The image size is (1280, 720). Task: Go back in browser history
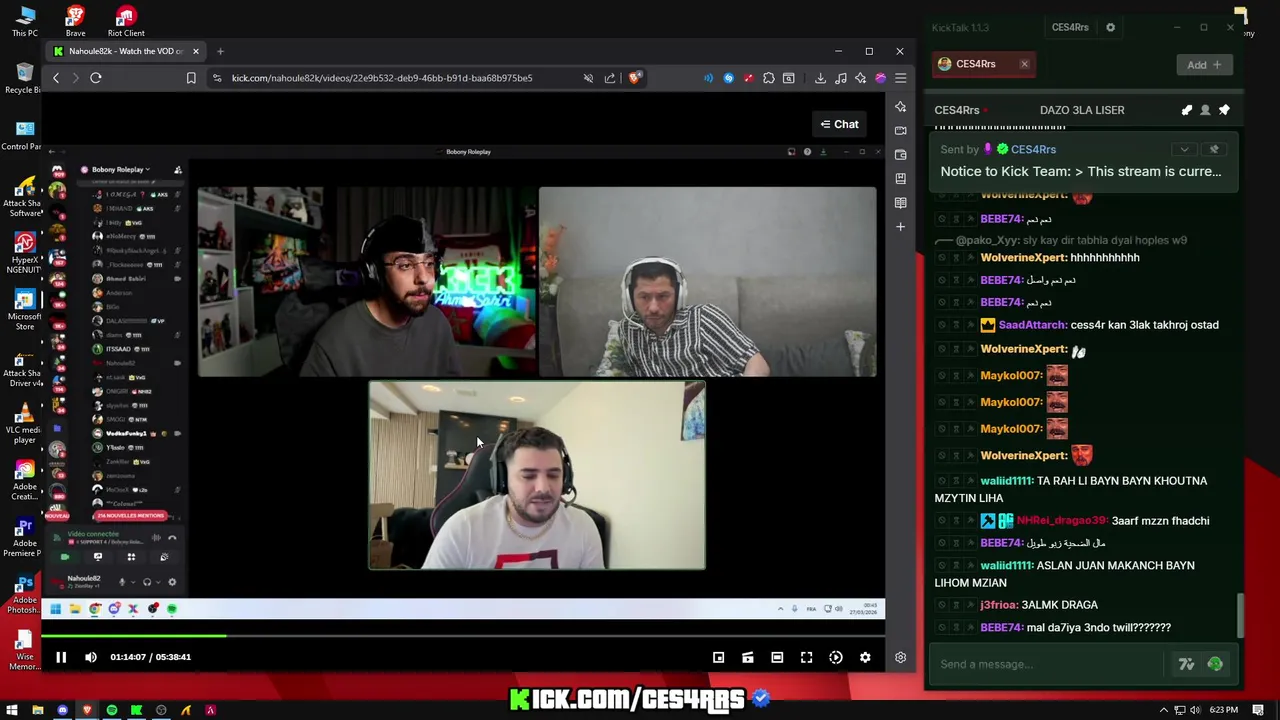coord(56,78)
